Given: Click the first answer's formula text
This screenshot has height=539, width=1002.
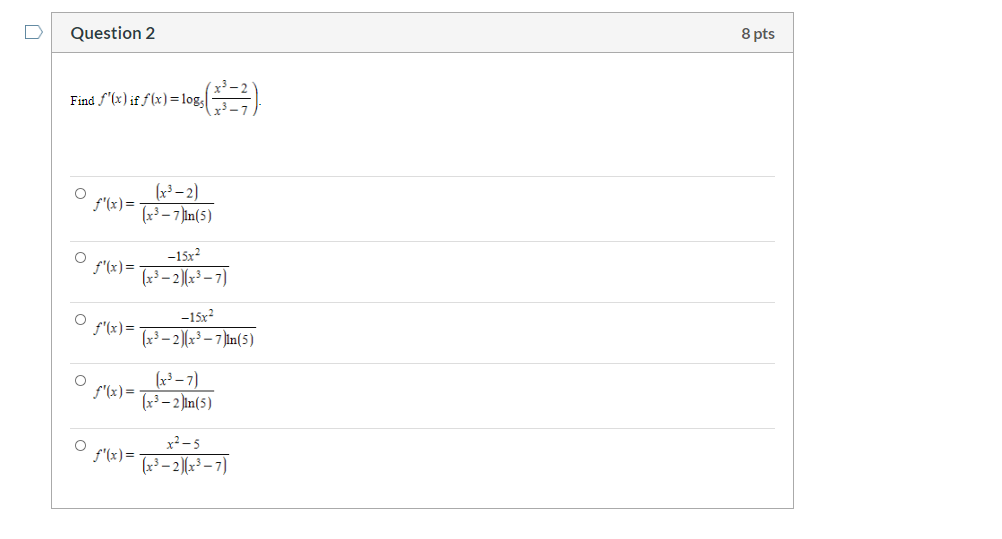Looking at the screenshot, I should tap(153, 203).
